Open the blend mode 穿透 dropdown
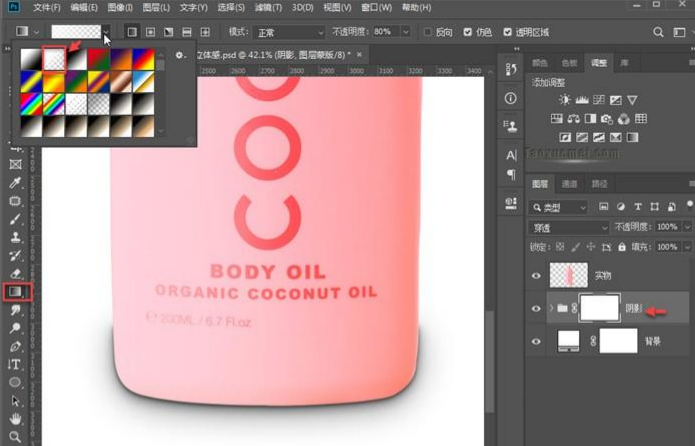This screenshot has height=446, width=695. [569, 227]
